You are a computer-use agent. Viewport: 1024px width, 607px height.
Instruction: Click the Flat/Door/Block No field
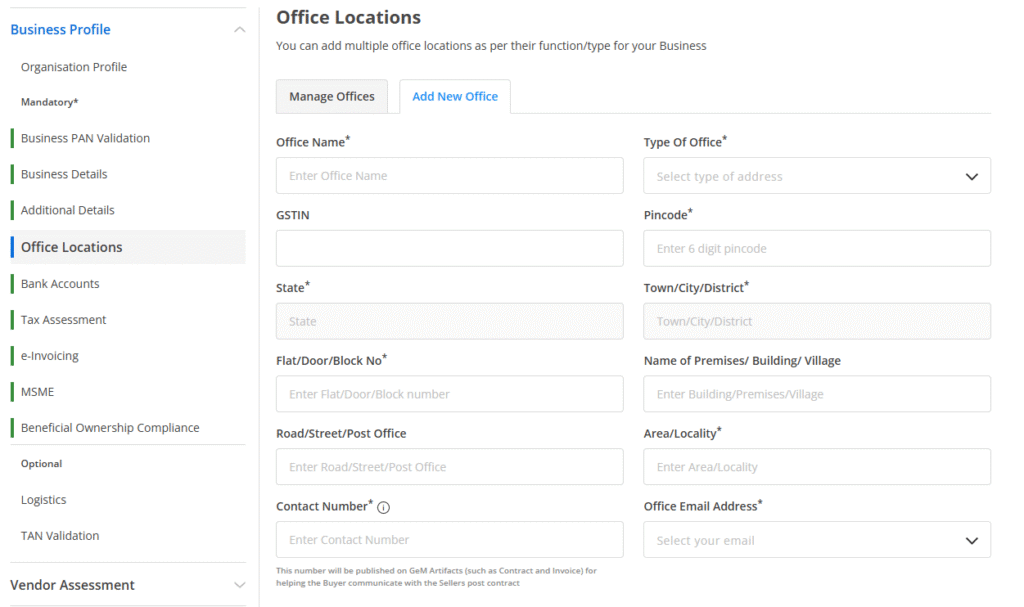[449, 394]
